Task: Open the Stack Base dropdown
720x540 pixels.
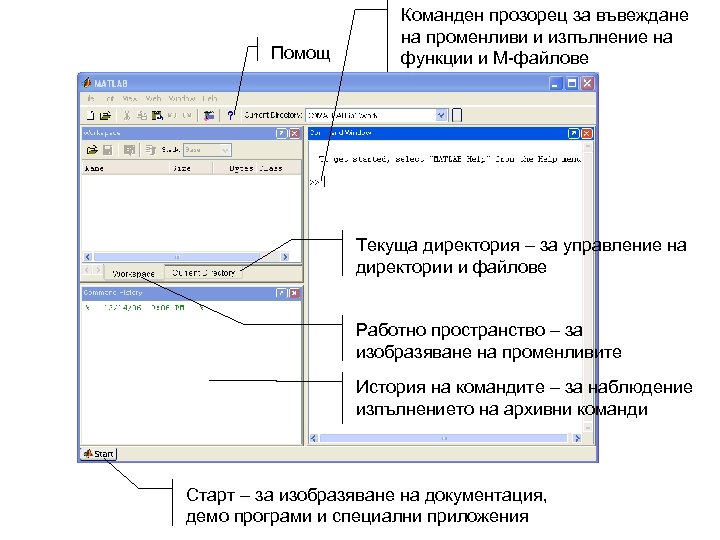Action: click(225, 150)
